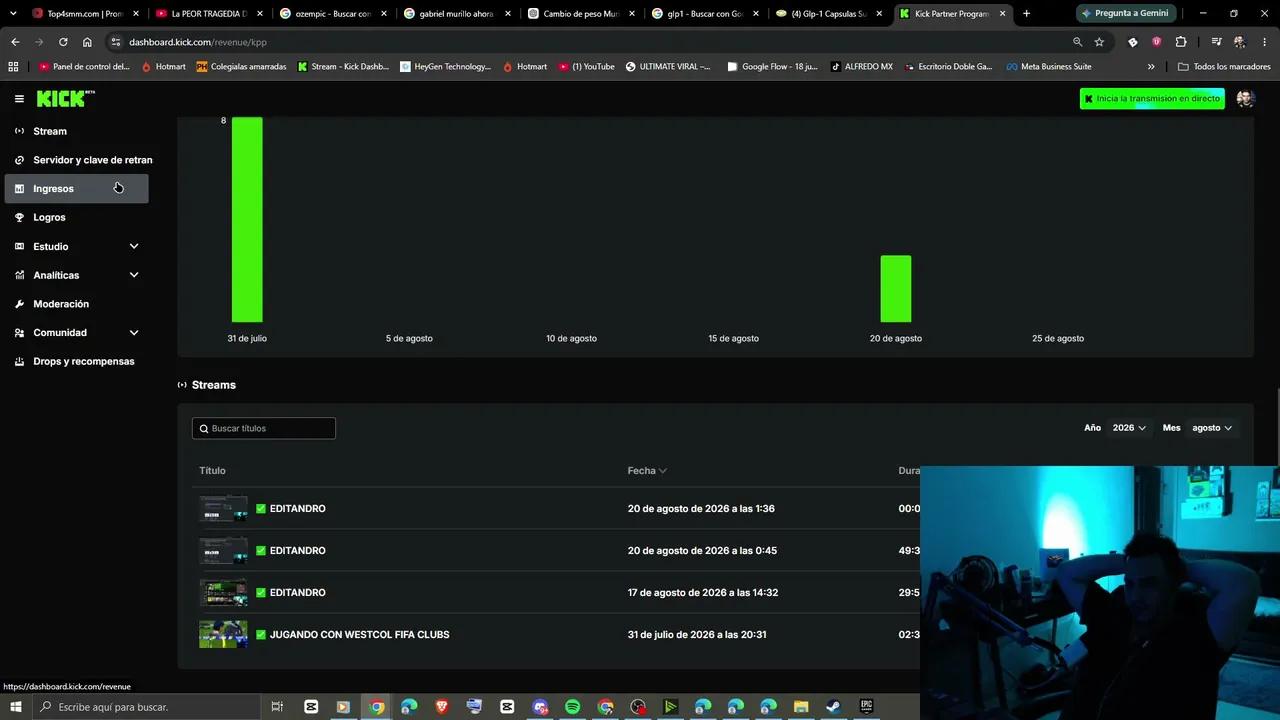The width and height of the screenshot is (1280, 720).
Task: Open a new browser tab
Action: point(1026,14)
